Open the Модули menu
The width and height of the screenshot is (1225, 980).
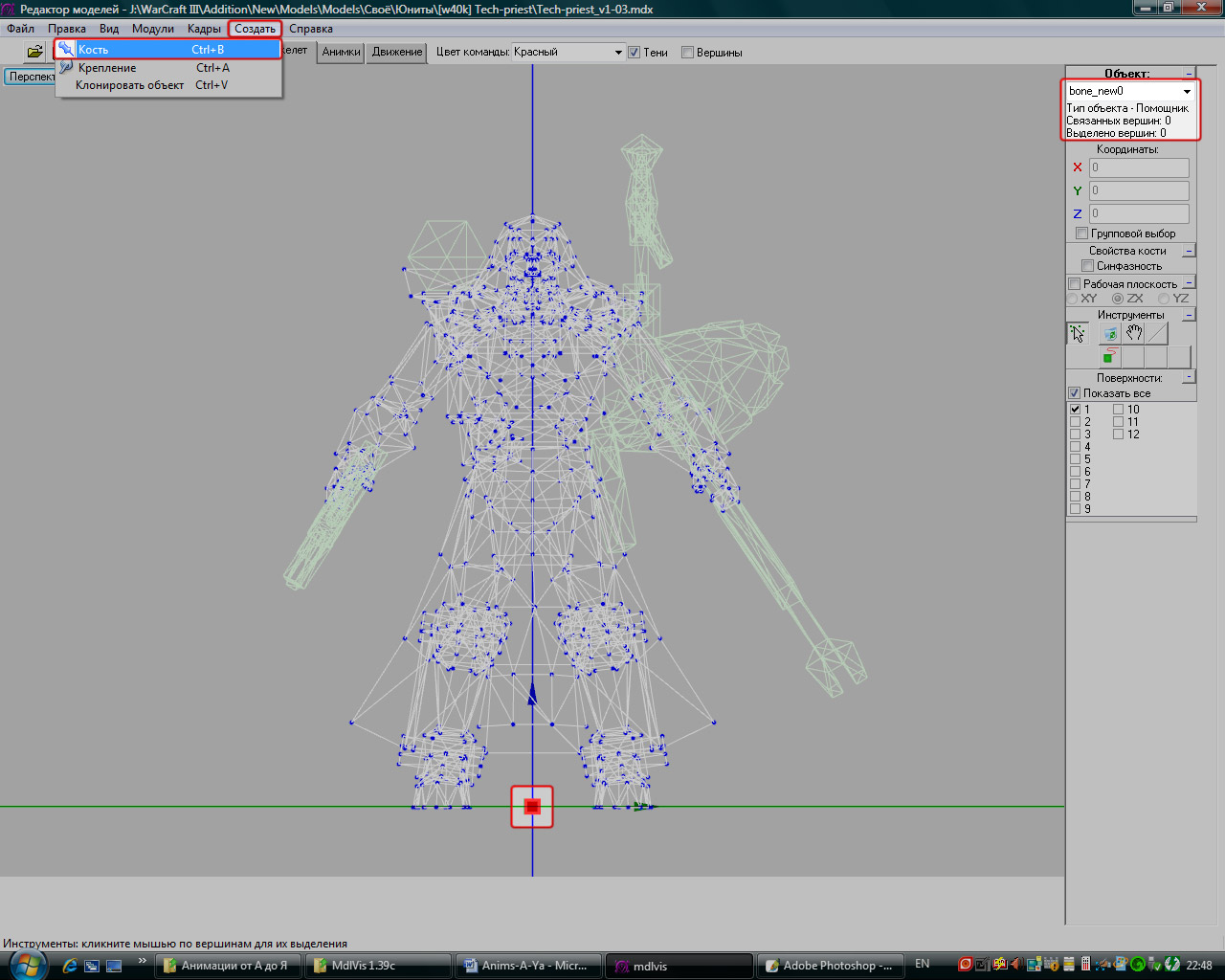coord(153,29)
